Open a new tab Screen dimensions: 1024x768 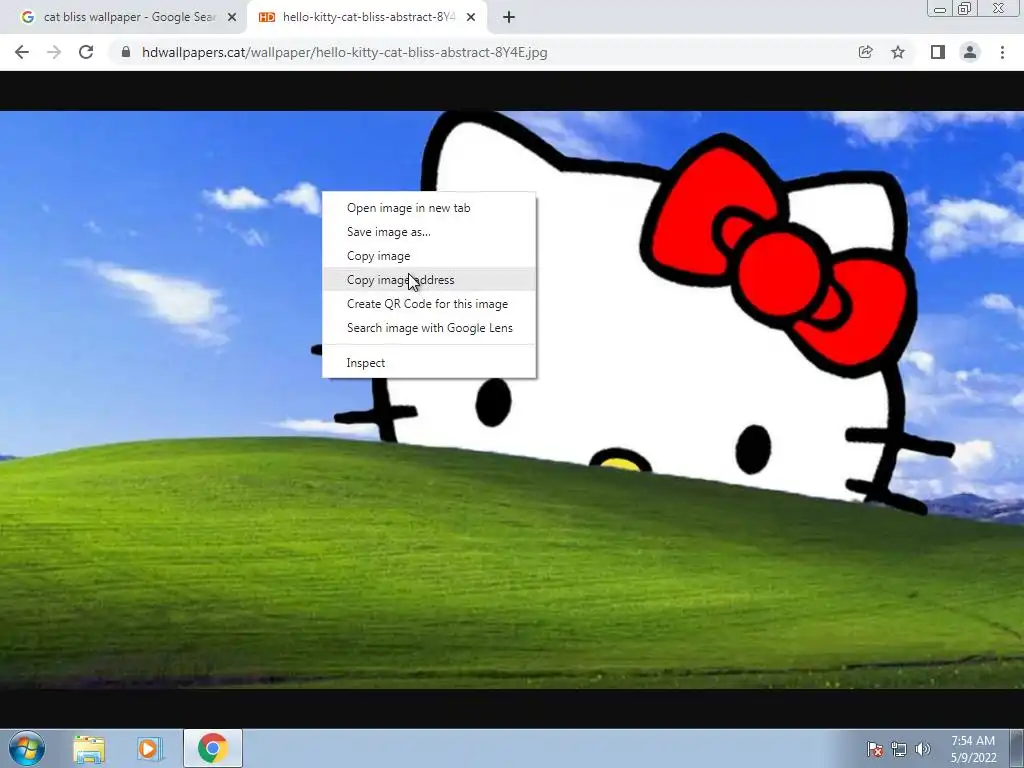[509, 18]
